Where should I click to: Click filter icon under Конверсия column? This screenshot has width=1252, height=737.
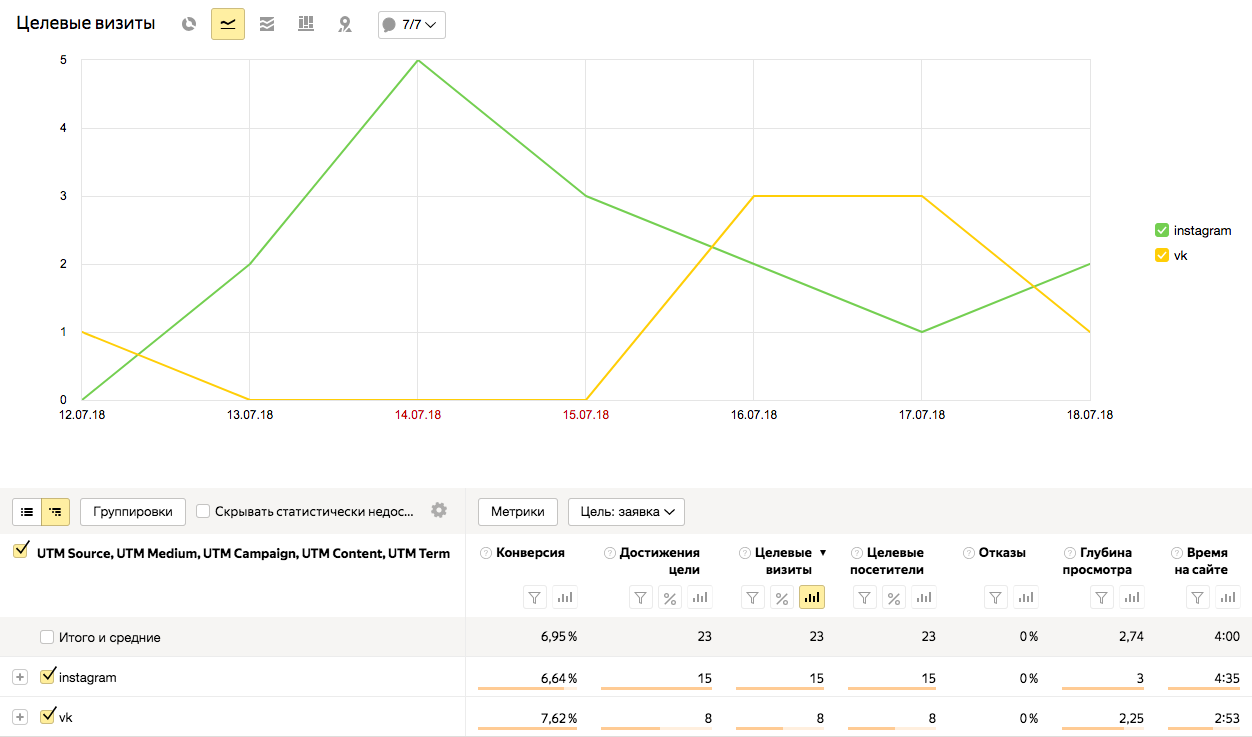(x=535, y=597)
